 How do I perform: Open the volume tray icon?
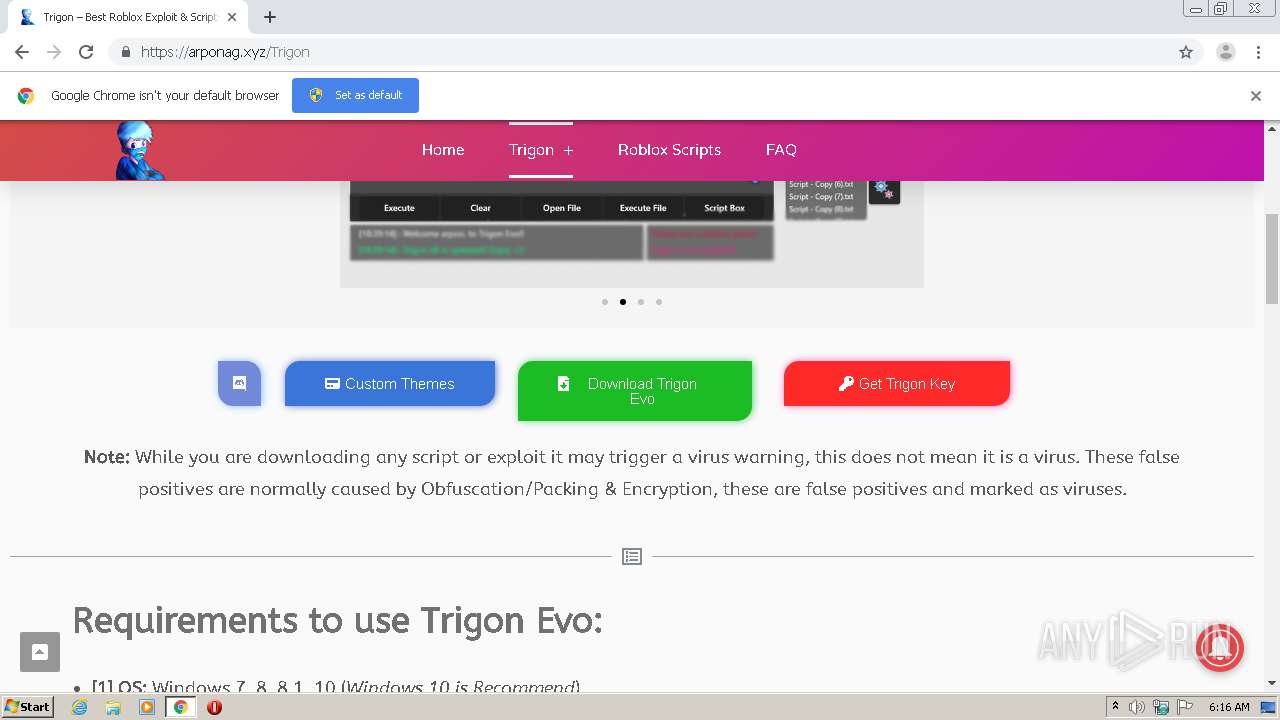point(1137,707)
